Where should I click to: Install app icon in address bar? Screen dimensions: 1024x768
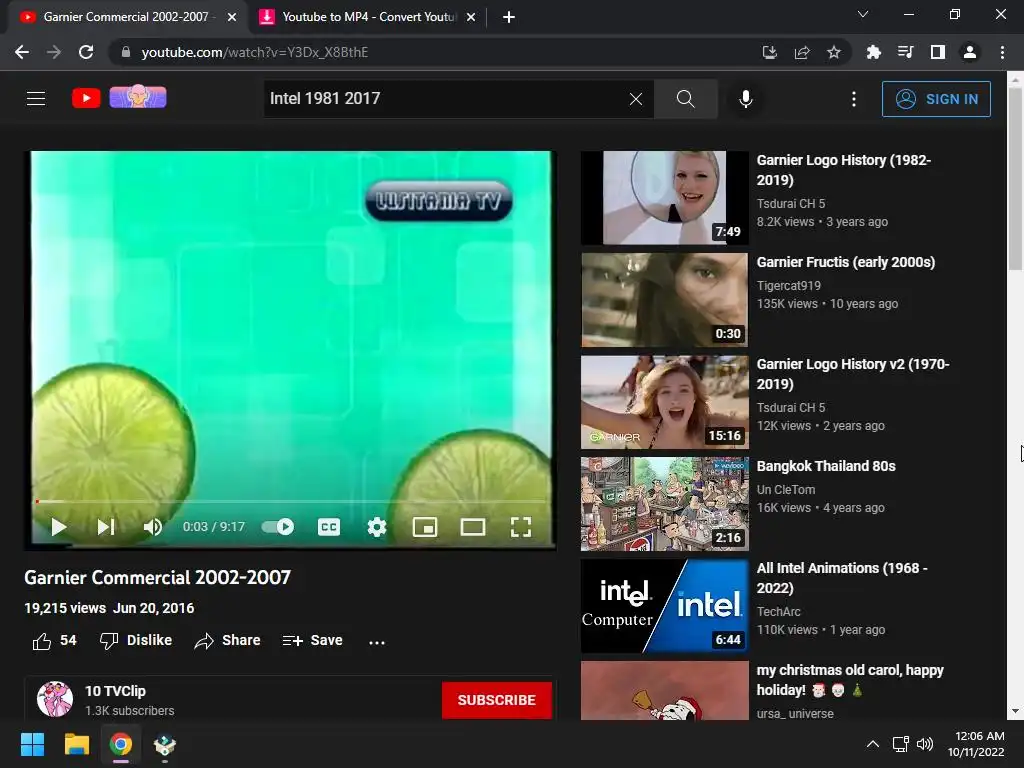coord(769,52)
